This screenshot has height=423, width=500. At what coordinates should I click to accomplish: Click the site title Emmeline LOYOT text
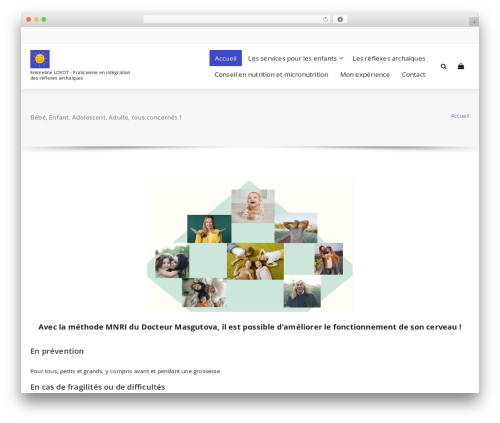coord(80,75)
